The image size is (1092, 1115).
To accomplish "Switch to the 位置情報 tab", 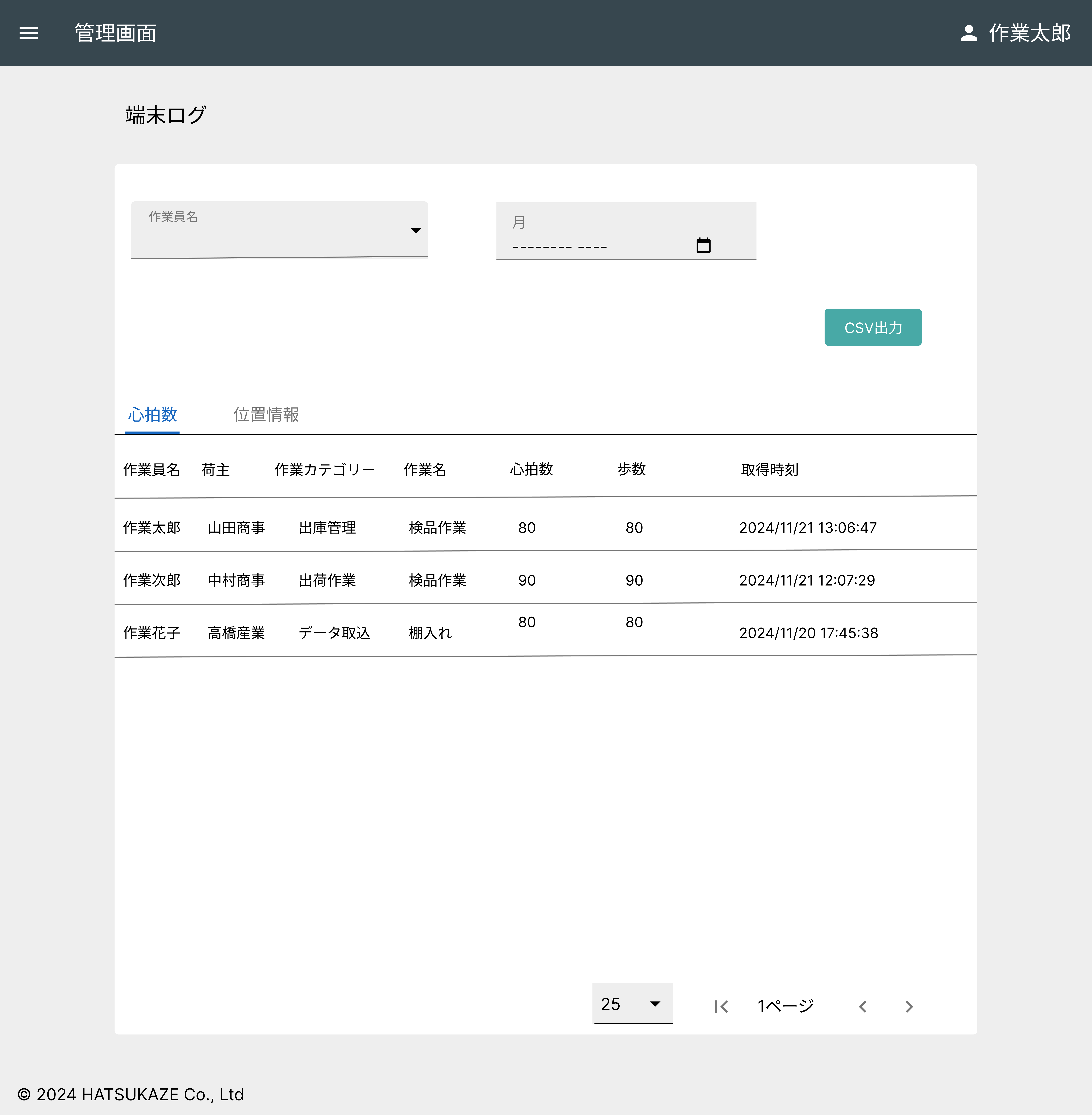I will click(x=266, y=414).
